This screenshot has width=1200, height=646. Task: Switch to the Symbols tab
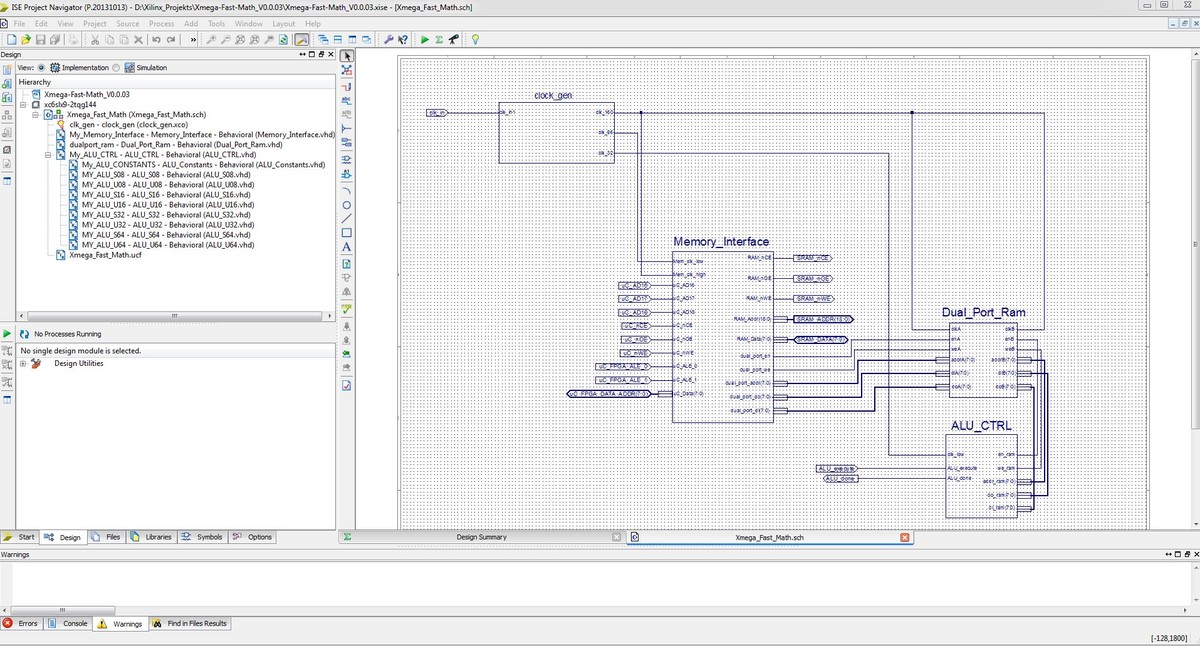tap(202, 537)
